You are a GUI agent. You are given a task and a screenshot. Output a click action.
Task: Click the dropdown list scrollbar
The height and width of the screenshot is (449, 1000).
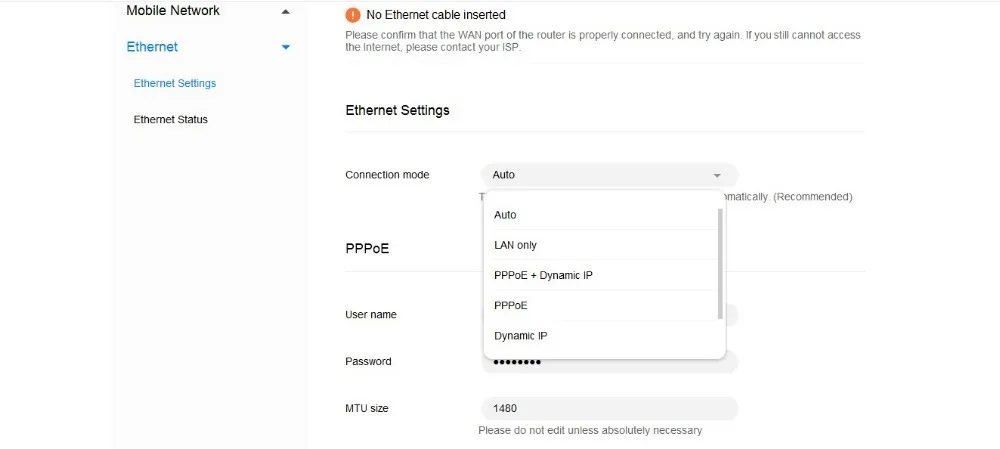[720, 264]
